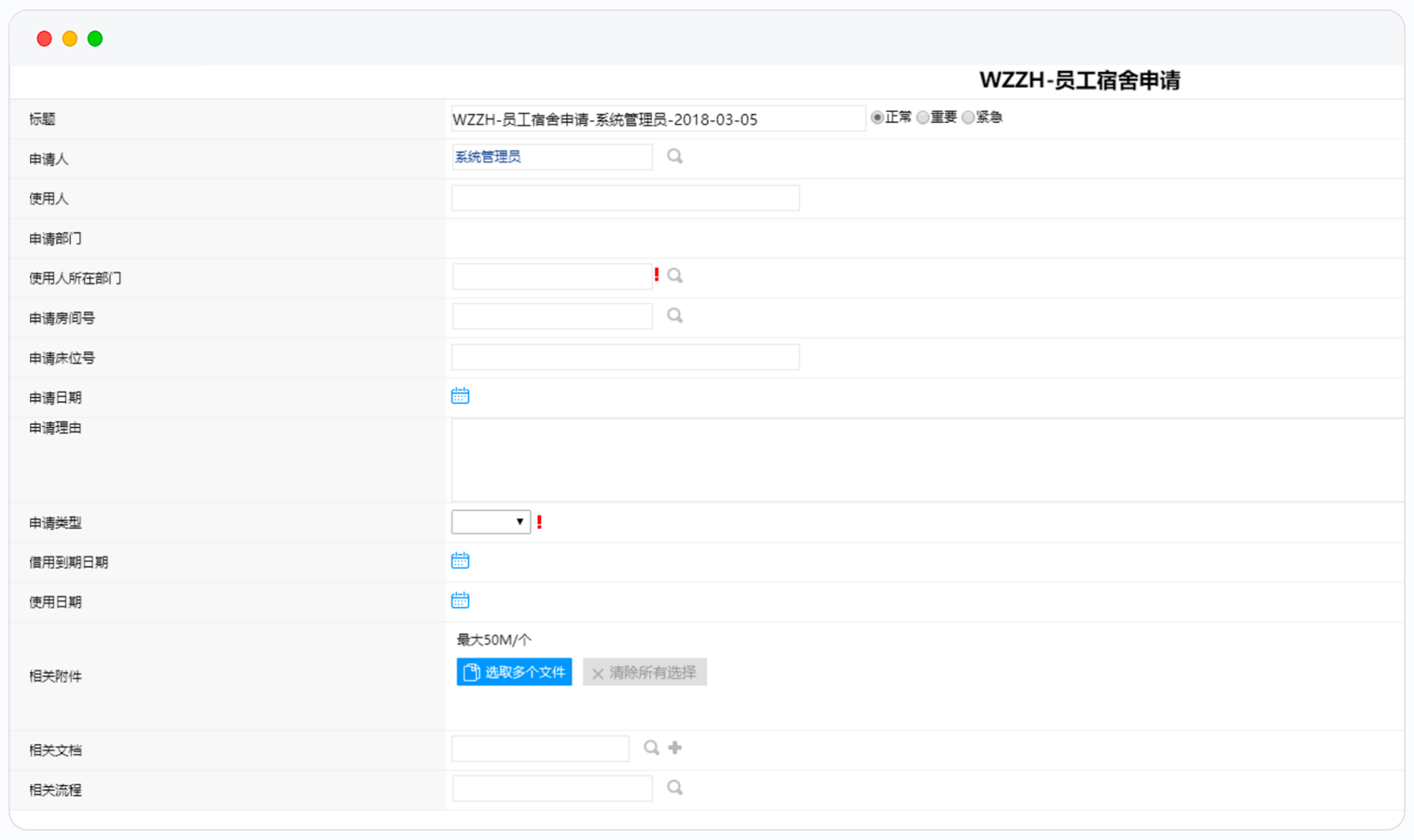
Task: Open search icon for 相关流程
Action: pos(674,788)
